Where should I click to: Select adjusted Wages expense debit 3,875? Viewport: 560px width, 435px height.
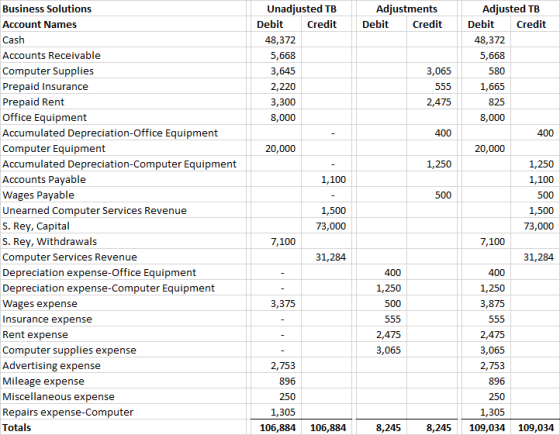coord(492,304)
